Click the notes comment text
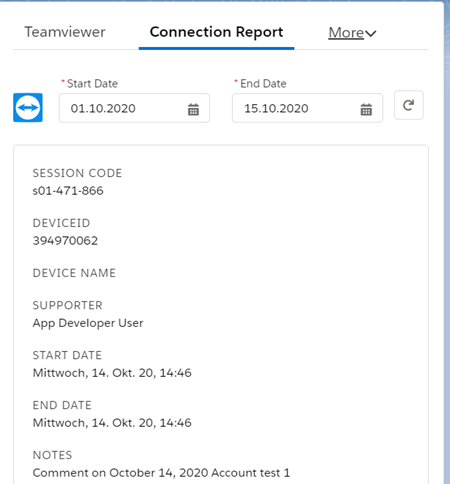This screenshot has height=484, width=450. [x=161, y=473]
